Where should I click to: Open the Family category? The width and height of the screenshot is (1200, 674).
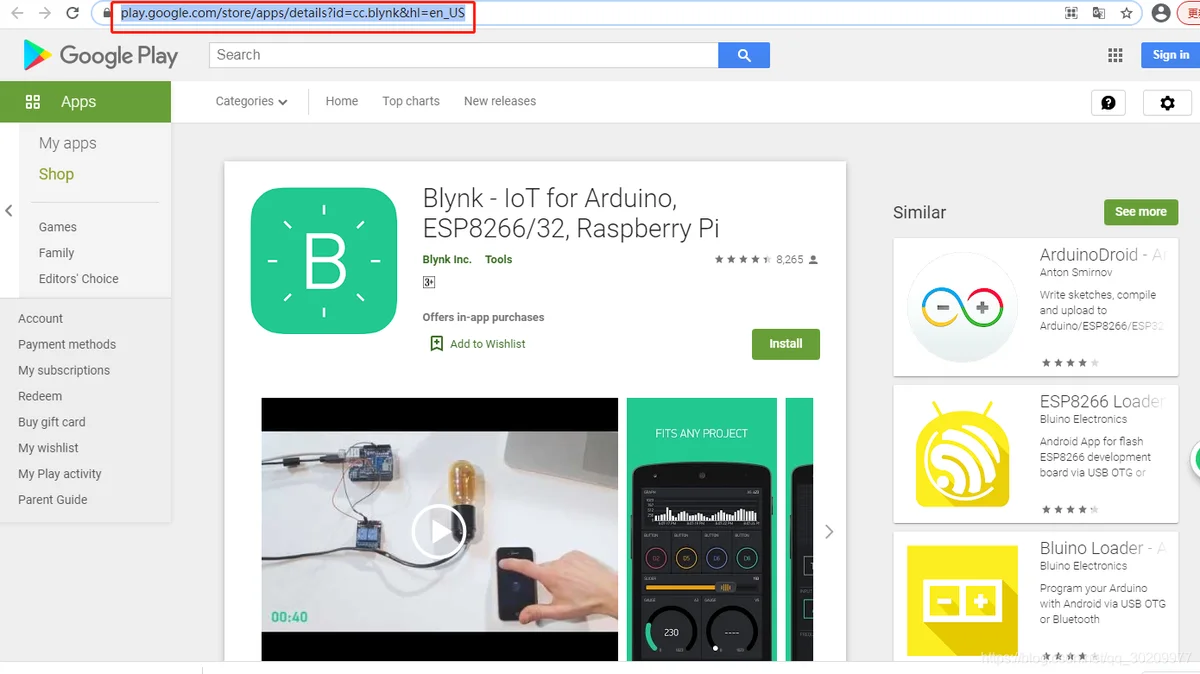click(x=57, y=253)
